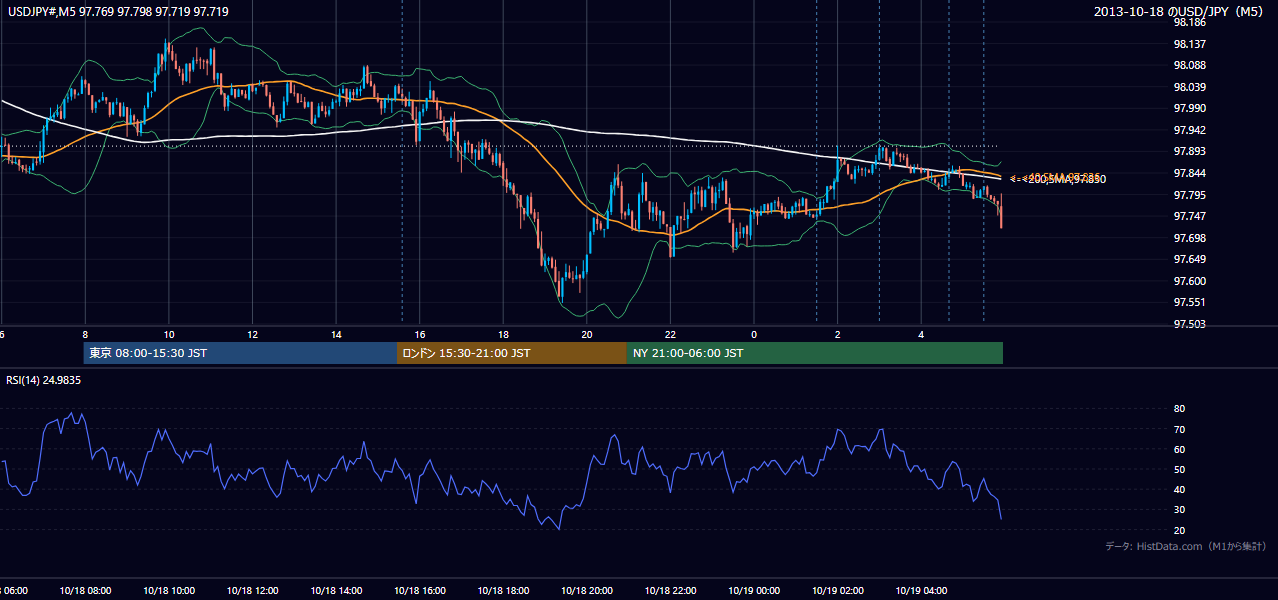Click price axis label 97.893
Screen dimensions: 1278x600
pos(1190,151)
